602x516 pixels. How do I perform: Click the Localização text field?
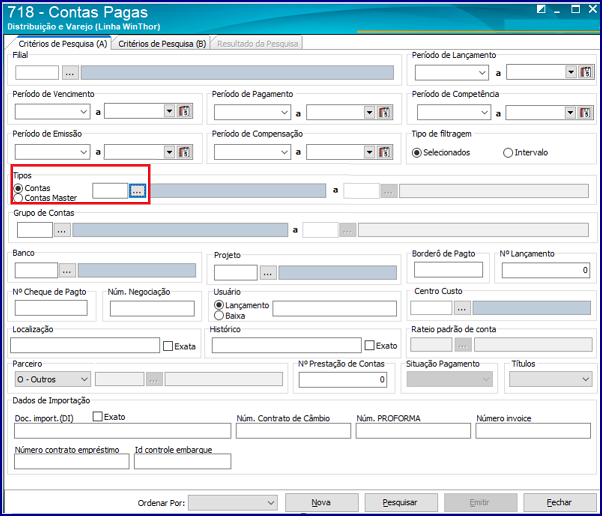[x=85, y=345]
